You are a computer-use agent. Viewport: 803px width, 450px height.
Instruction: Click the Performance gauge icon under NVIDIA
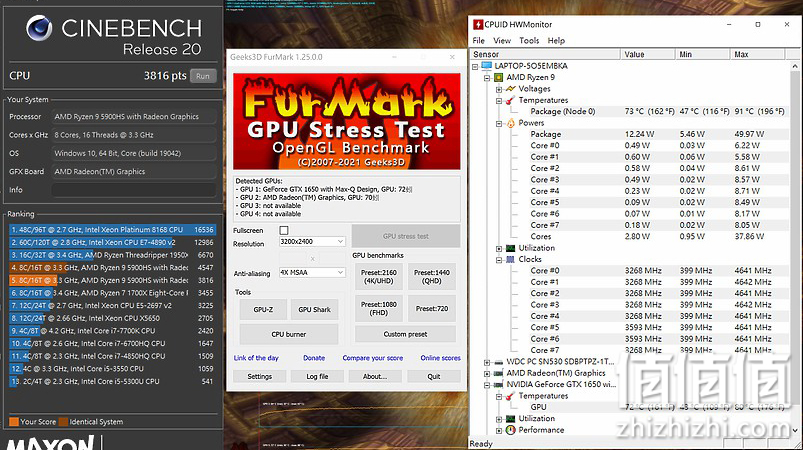click(511, 430)
